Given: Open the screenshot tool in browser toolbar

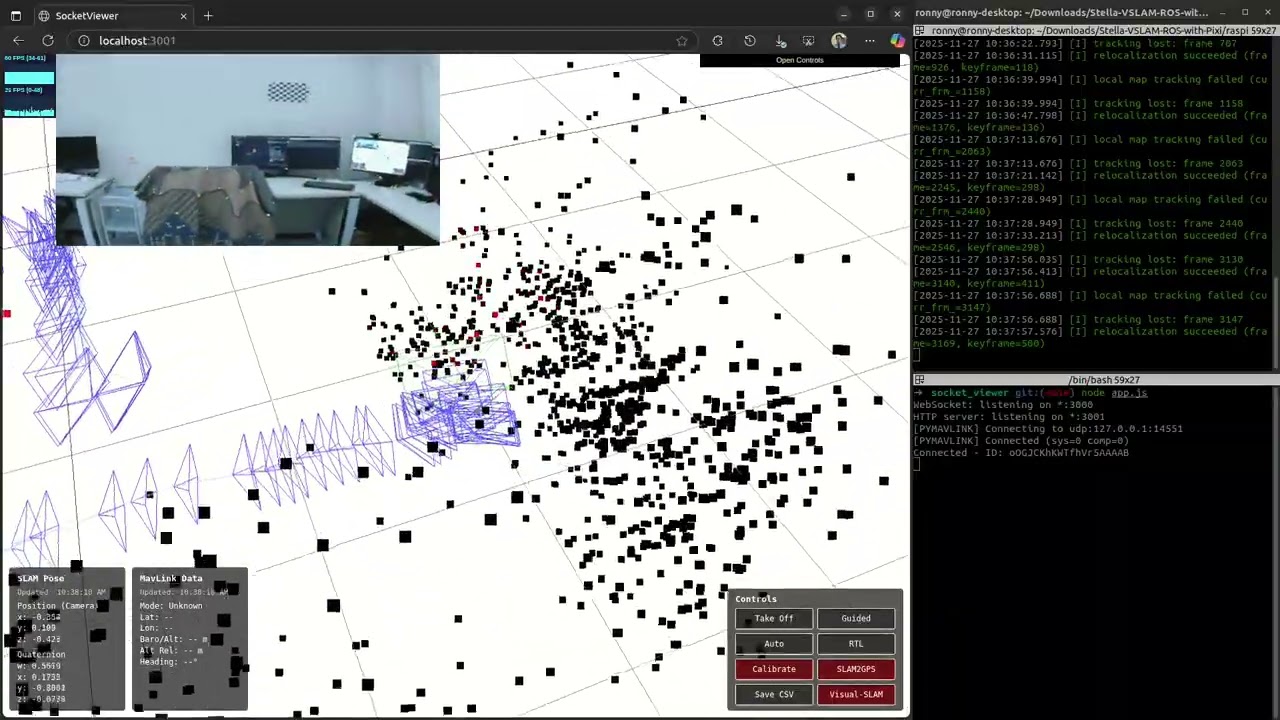Looking at the screenshot, I should pyautogui.click(x=808, y=41).
